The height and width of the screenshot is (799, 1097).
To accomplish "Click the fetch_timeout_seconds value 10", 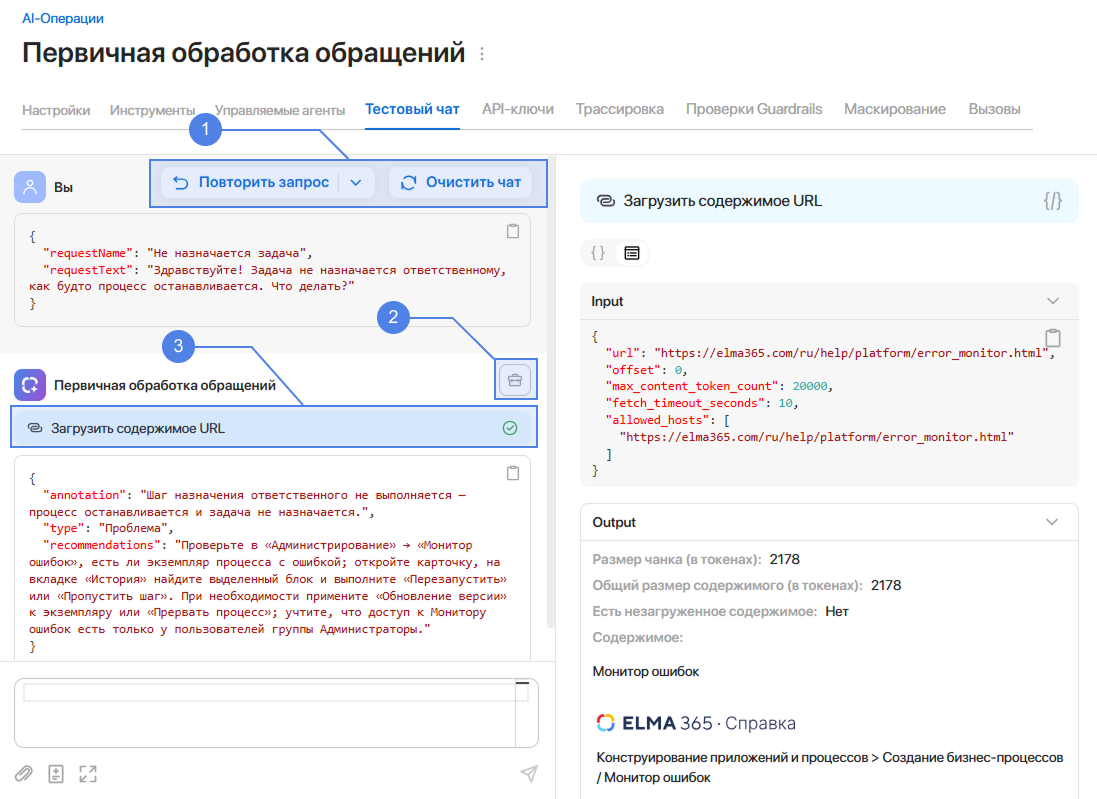I will pos(785,403).
